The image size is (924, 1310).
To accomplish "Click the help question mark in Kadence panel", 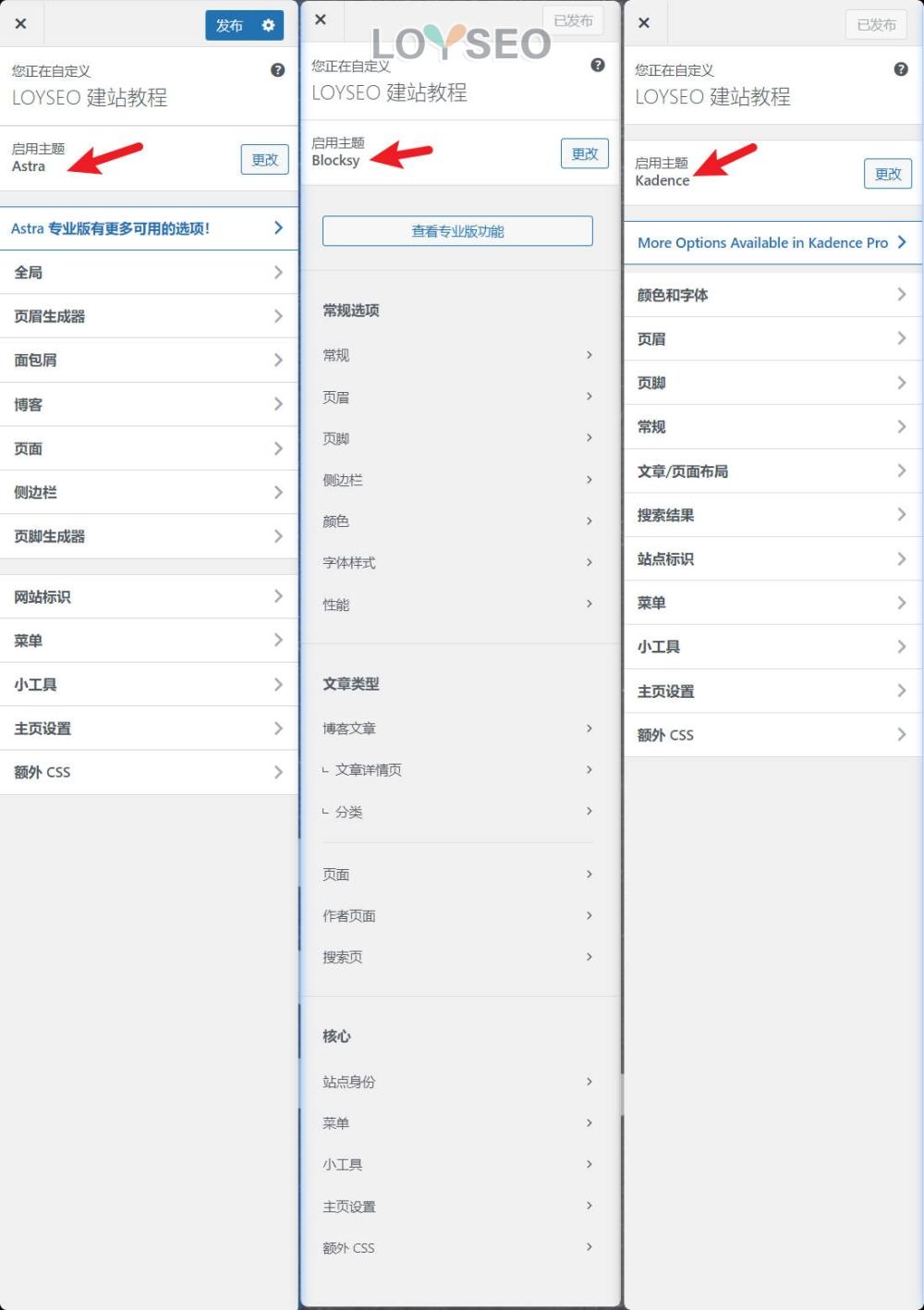I will [x=901, y=69].
